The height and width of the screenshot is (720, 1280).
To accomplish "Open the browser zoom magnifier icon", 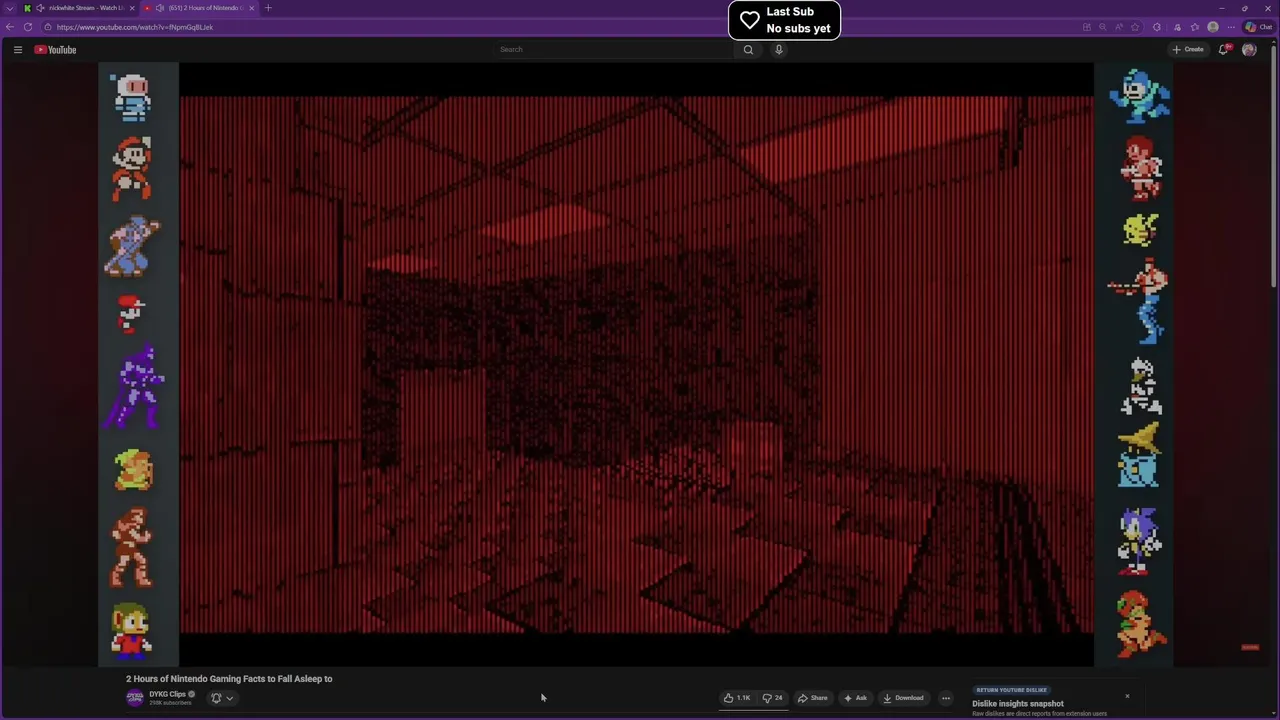I will tap(1102, 27).
